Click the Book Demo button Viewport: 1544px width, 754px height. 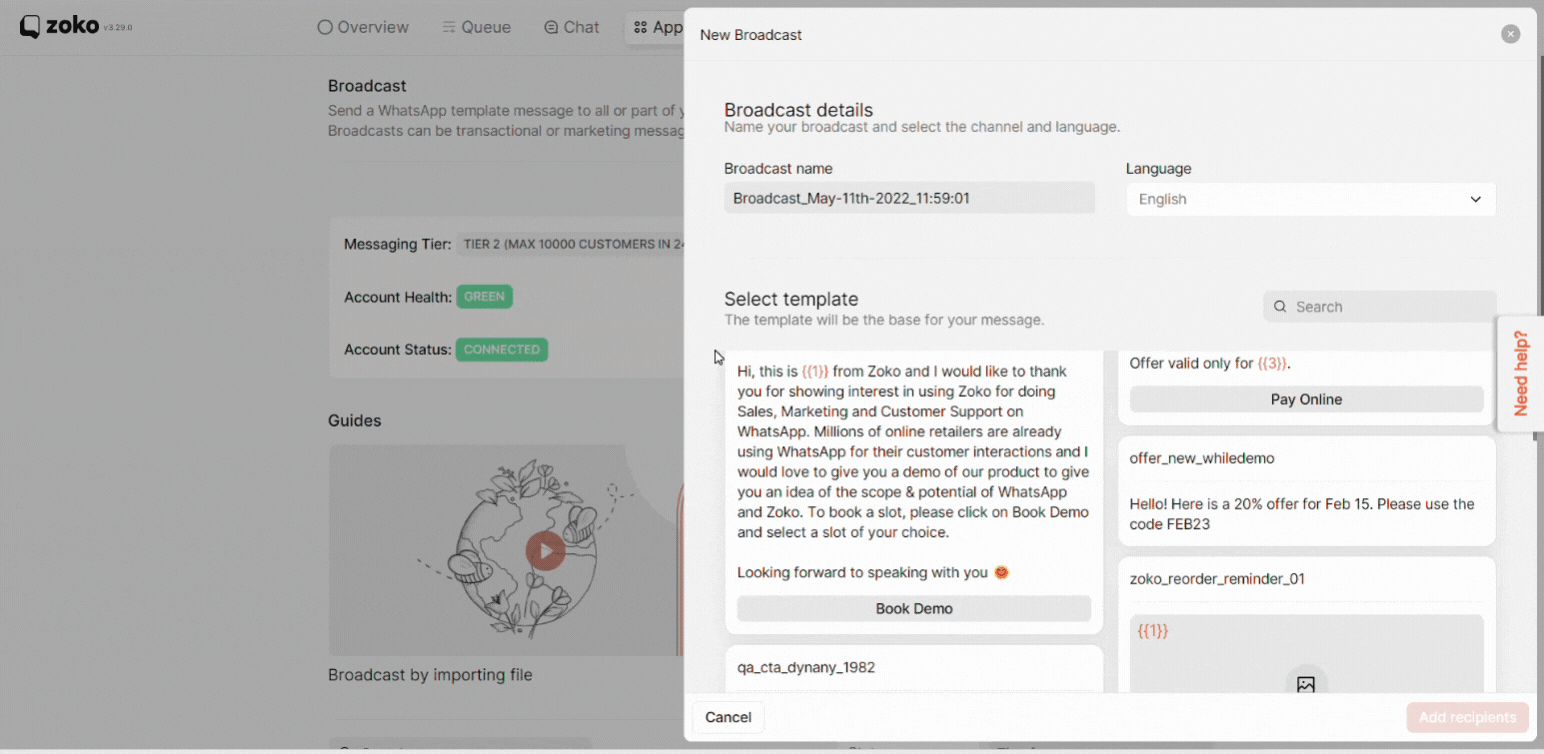pos(914,608)
